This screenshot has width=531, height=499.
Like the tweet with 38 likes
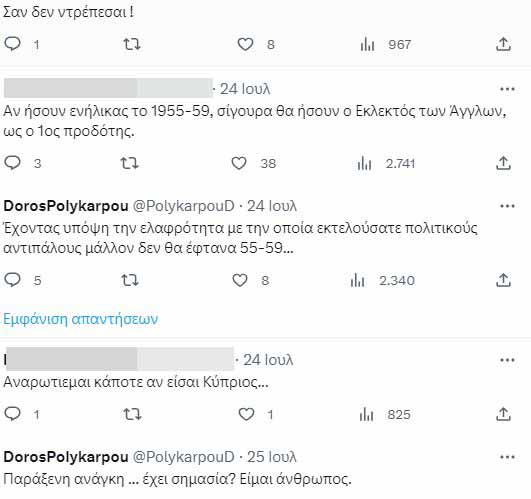pos(239,164)
